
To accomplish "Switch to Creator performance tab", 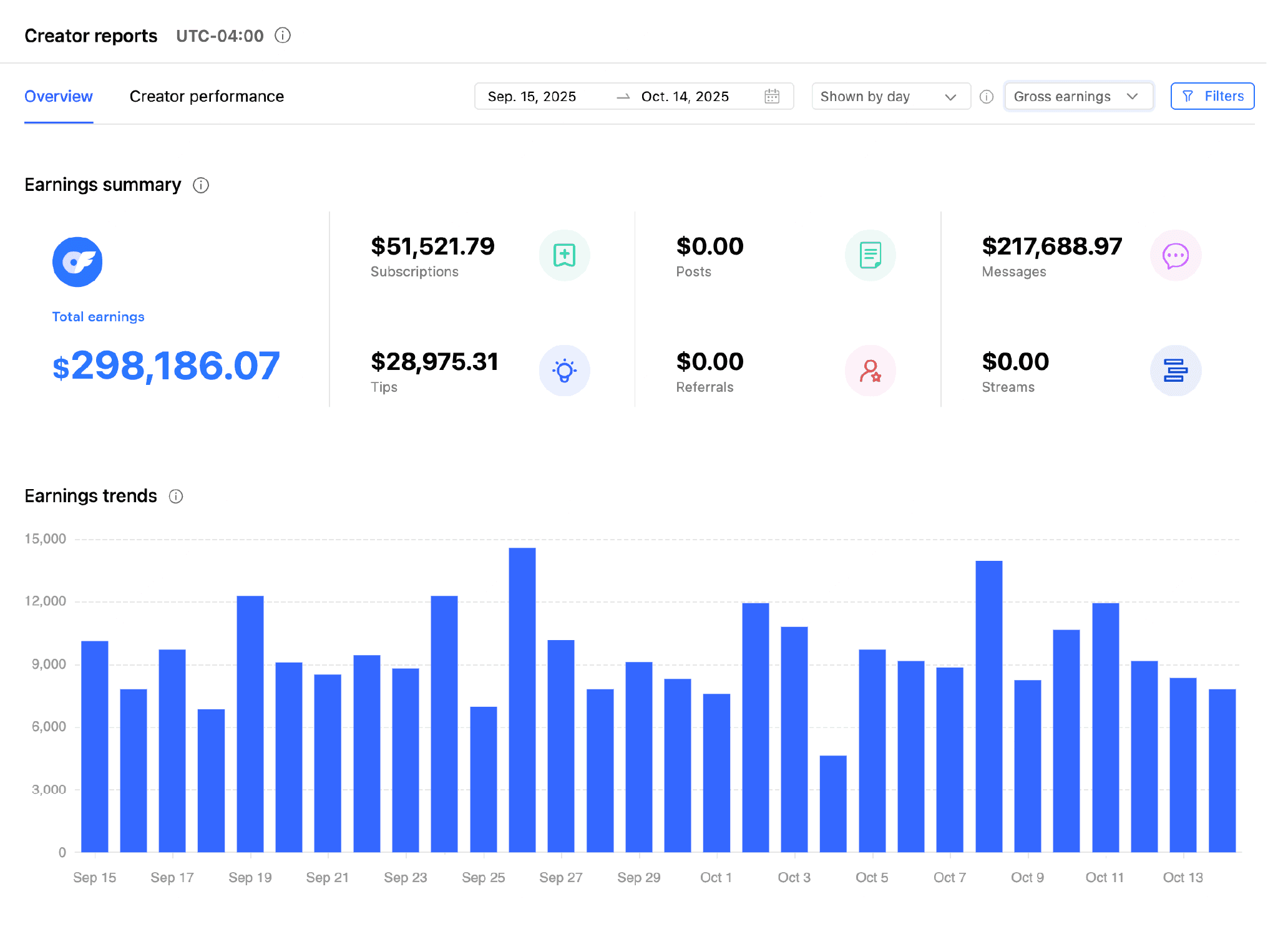I will pyautogui.click(x=207, y=97).
